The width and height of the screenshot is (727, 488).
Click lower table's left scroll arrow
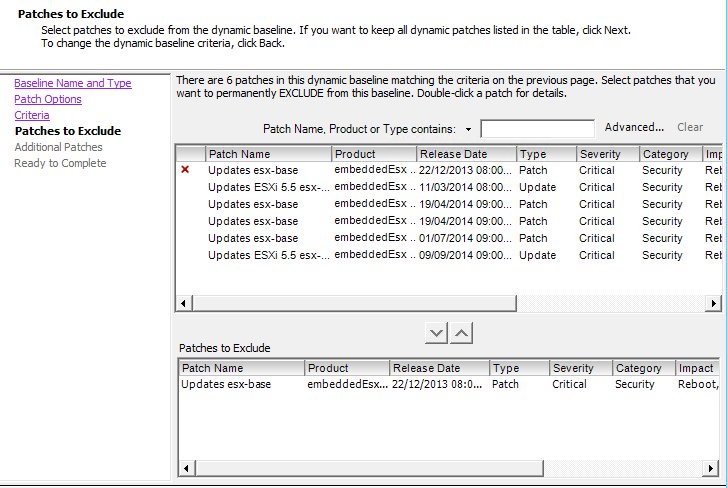tap(185, 469)
